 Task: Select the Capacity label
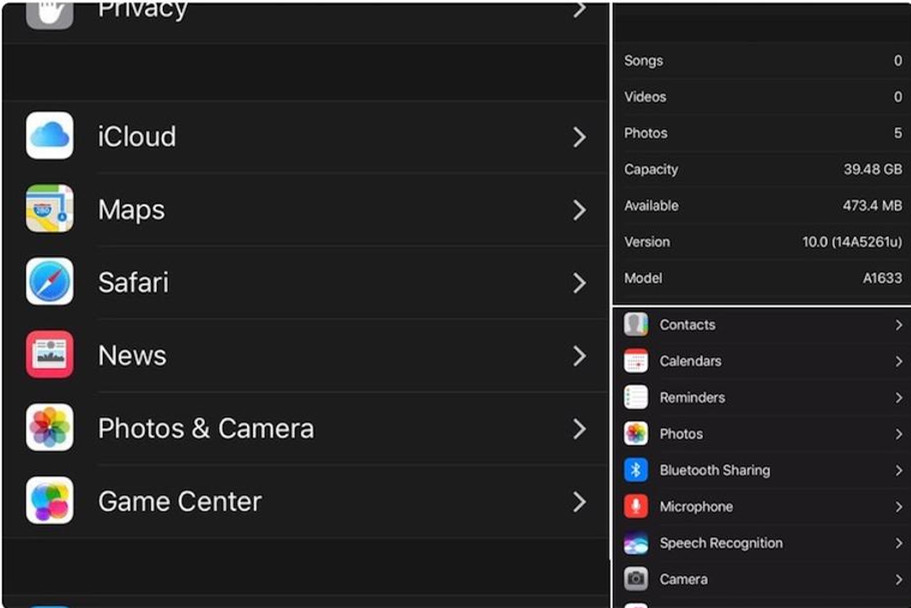click(651, 169)
